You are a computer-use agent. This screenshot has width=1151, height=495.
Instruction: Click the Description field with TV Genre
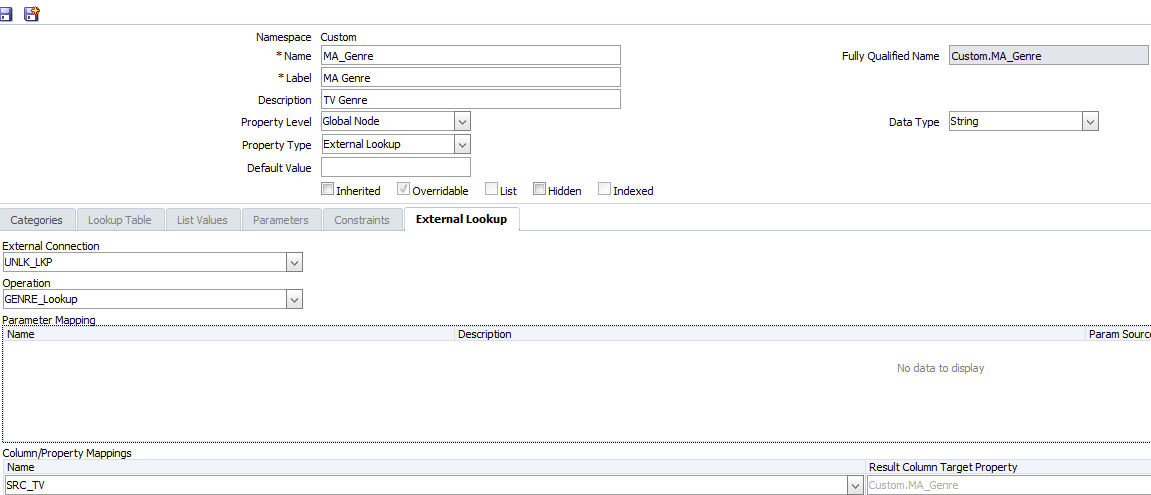coord(470,100)
